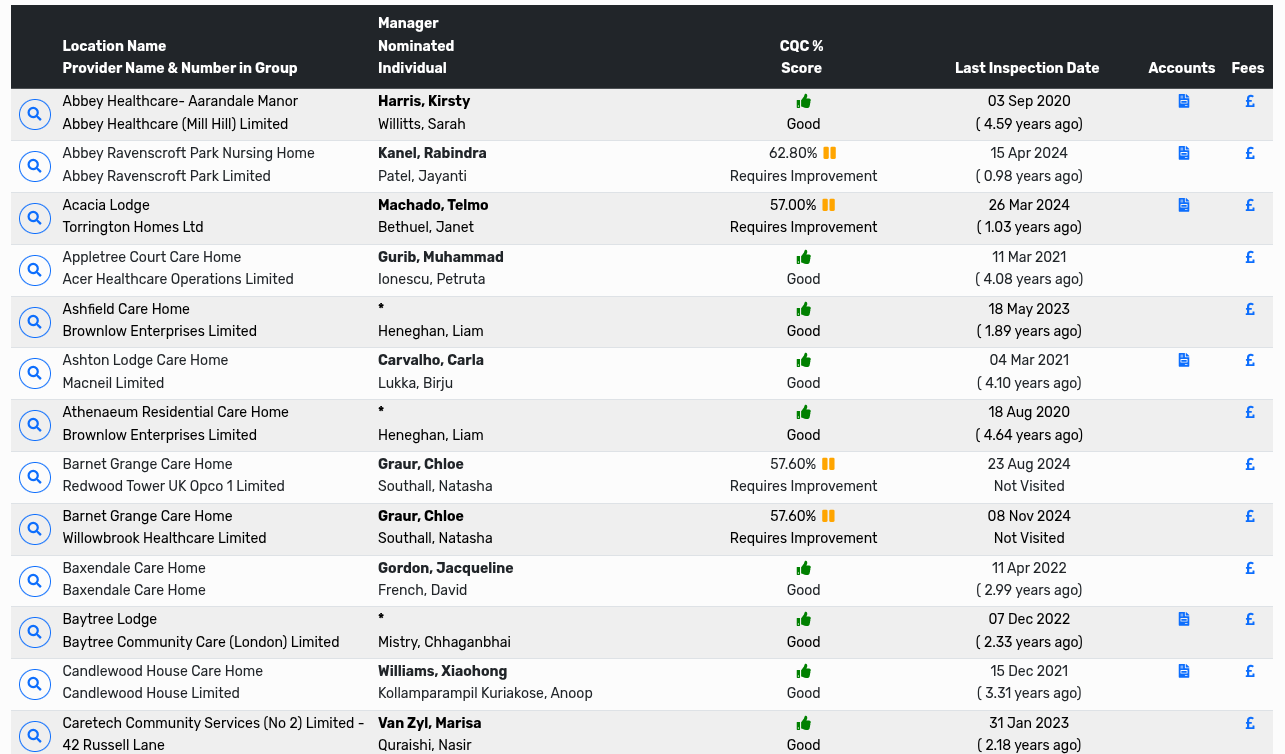Click magnifier icon for Ashfield Care Home

point(35,322)
